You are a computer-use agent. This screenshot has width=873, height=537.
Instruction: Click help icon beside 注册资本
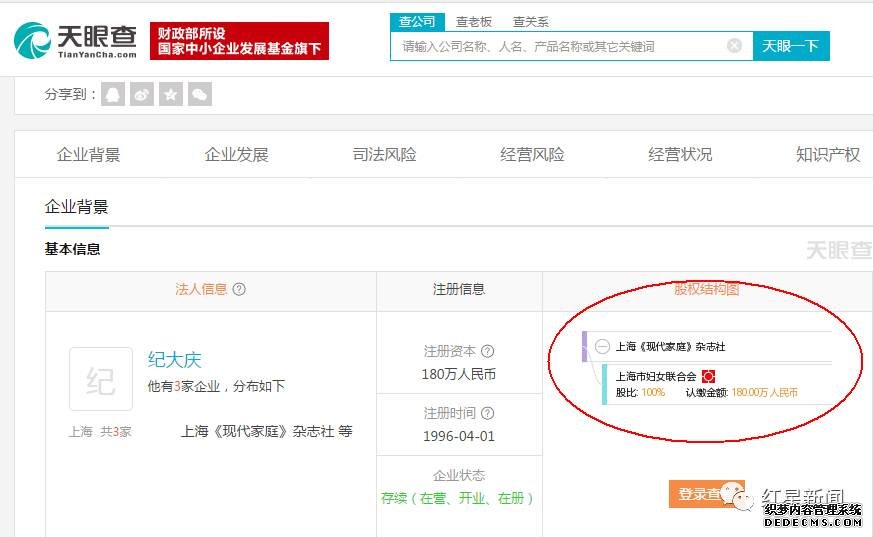[x=487, y=351]
